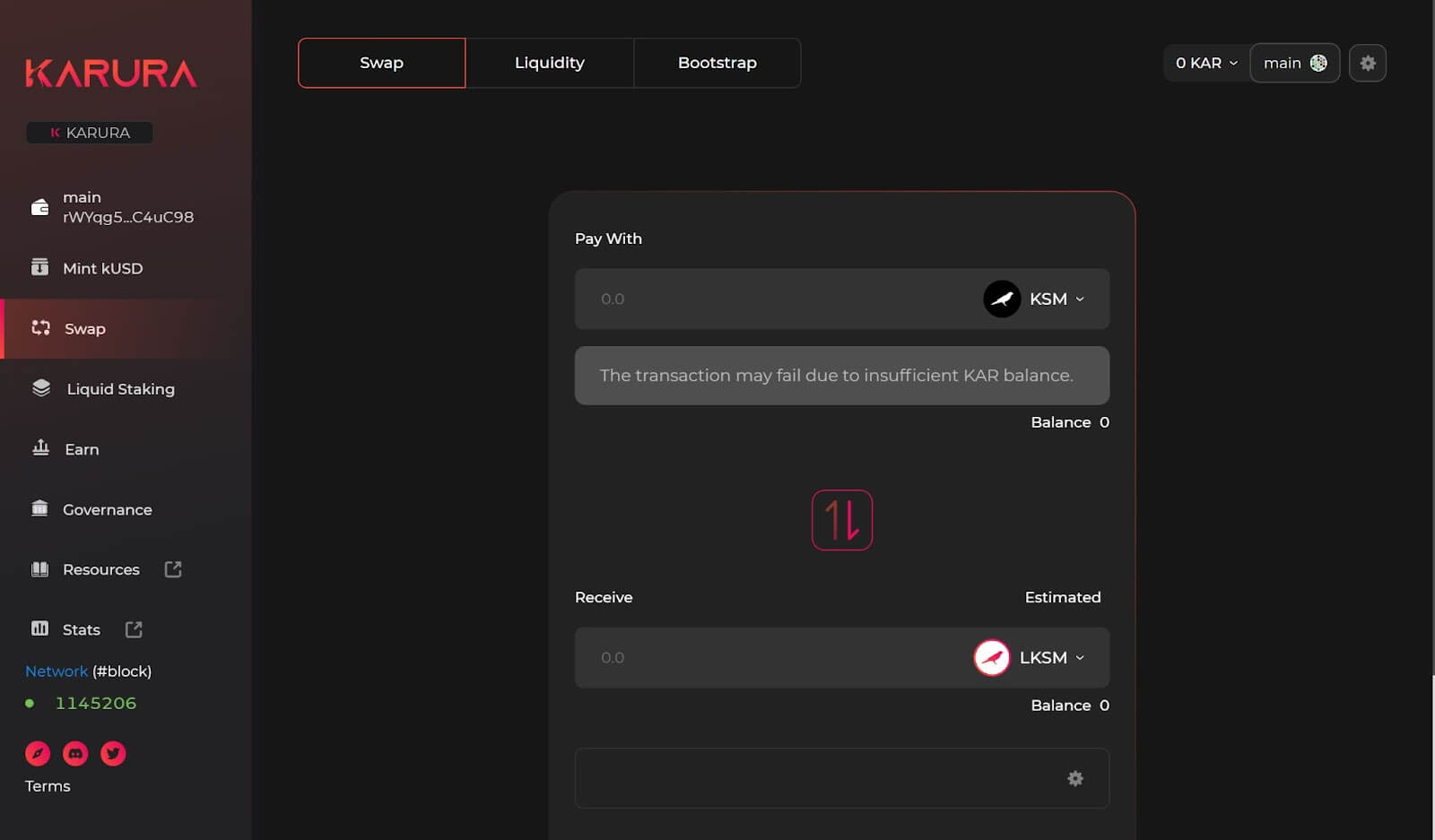Open Karura's Twitter icon
Viewport: 1435px width, 840px height.
click(x=113, y=753)
